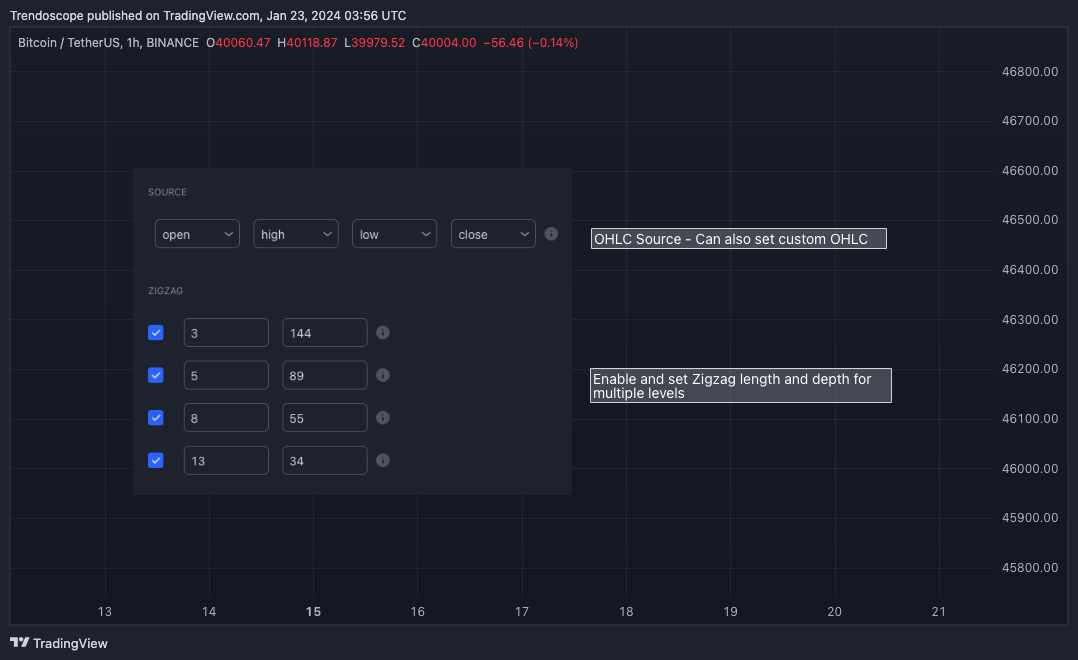
Task: Uncheck the zigzag level with length 8
Action: [156, 418]
